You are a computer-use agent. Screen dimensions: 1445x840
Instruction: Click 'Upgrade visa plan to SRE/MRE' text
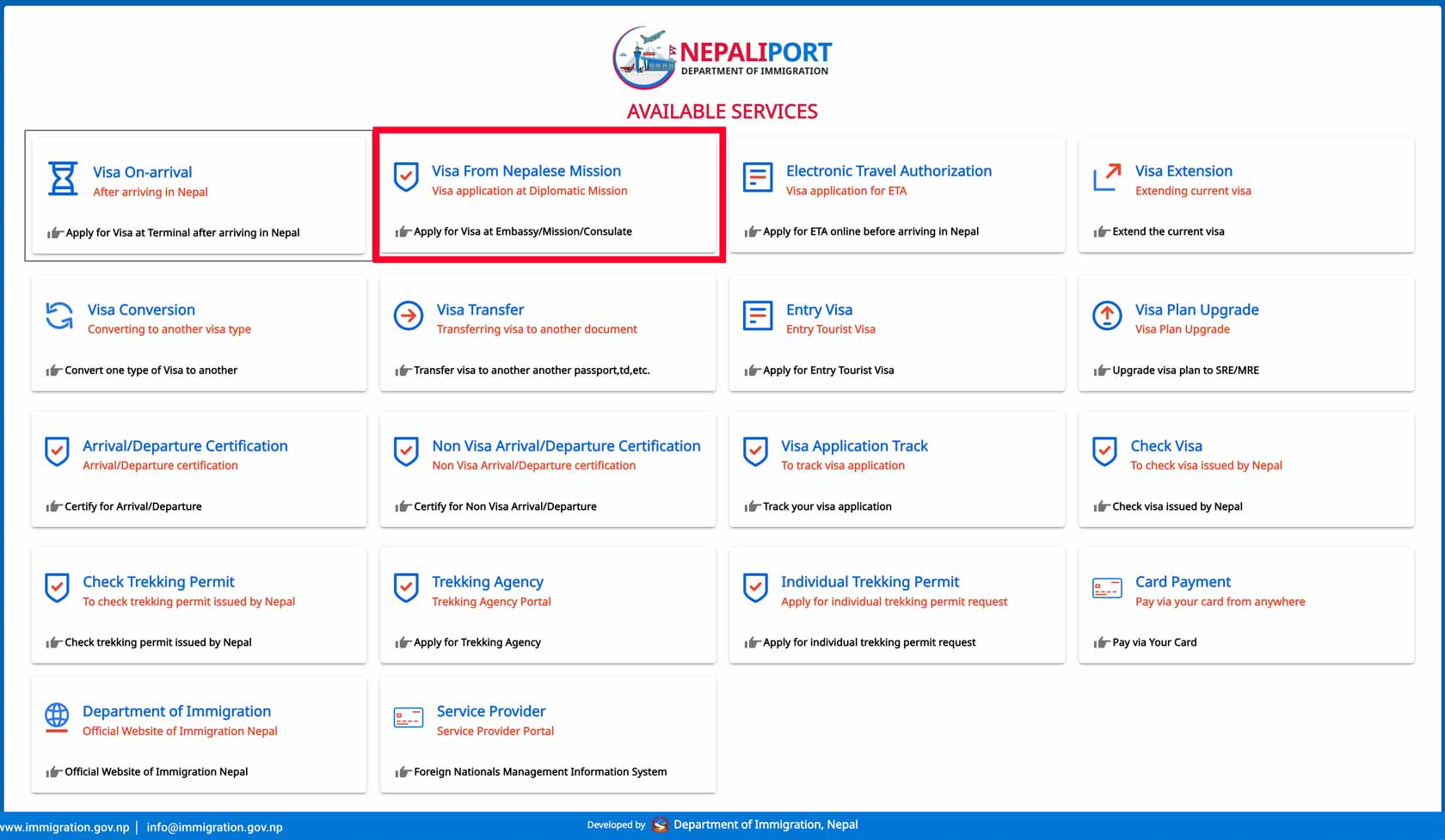[1185, 371]
